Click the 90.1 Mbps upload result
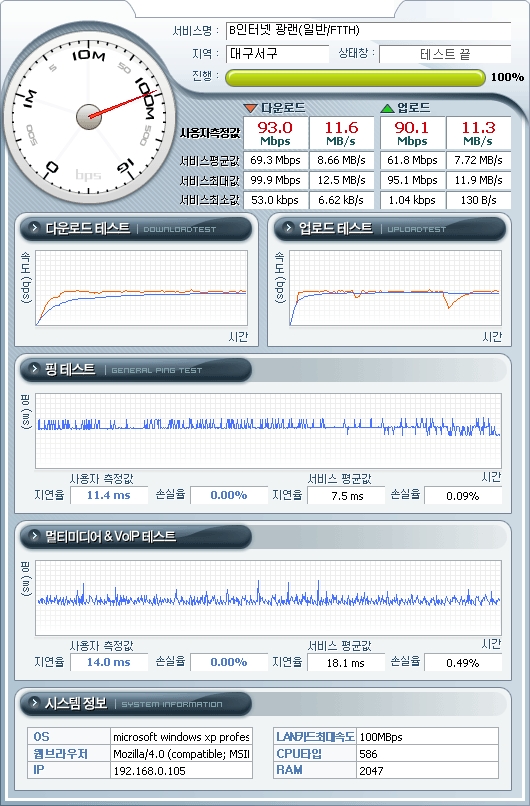The image size is (530, 806). point(412,133)
